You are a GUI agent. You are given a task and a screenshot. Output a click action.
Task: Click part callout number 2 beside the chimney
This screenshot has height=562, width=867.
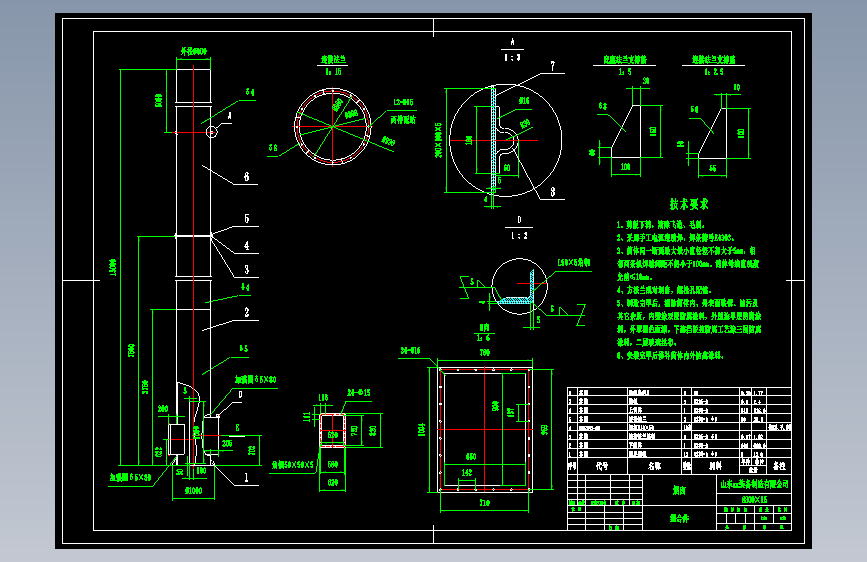coord(247,313)
